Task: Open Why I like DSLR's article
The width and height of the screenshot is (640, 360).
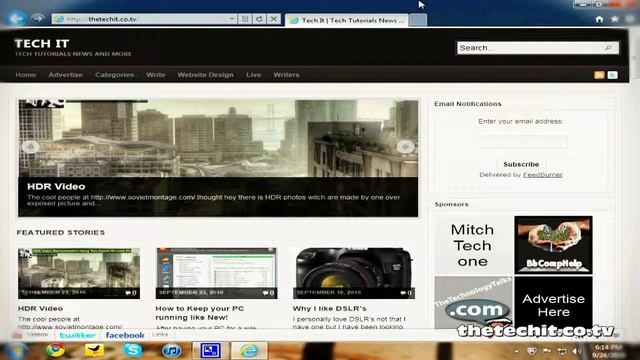Action: pos(329,309)
